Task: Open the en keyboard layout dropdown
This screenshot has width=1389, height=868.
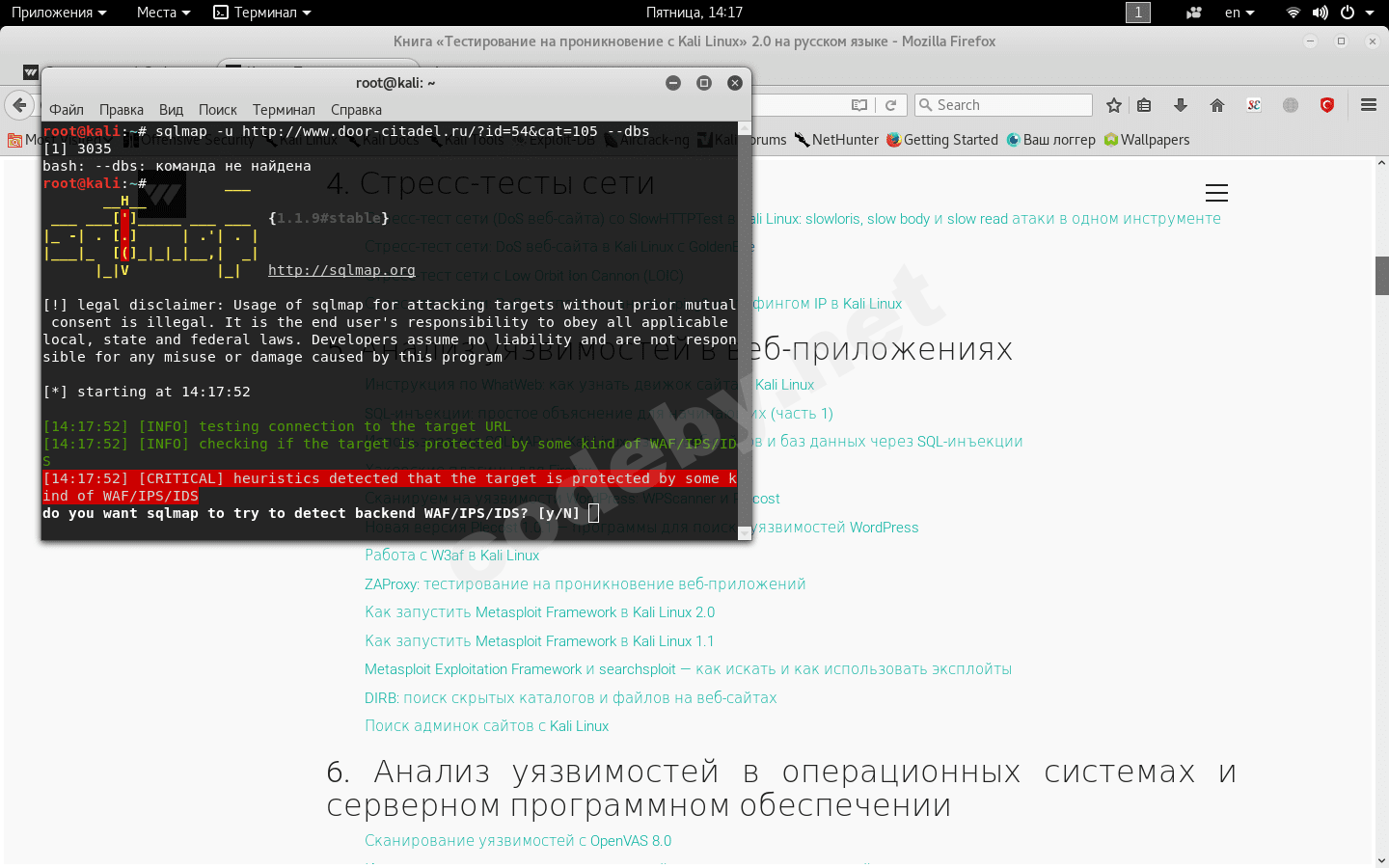Action: point(1239,13)
